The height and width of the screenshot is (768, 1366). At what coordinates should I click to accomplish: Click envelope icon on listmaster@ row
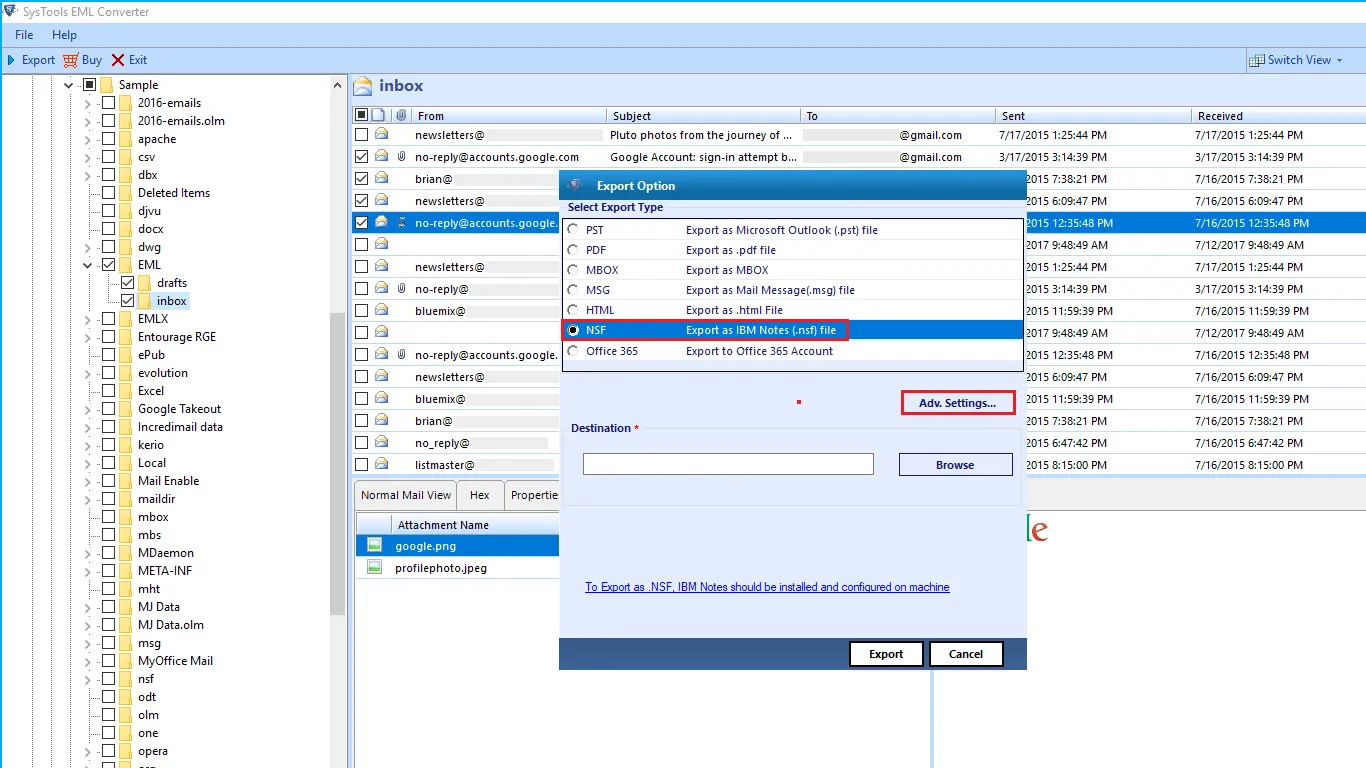tap(381, 465)
